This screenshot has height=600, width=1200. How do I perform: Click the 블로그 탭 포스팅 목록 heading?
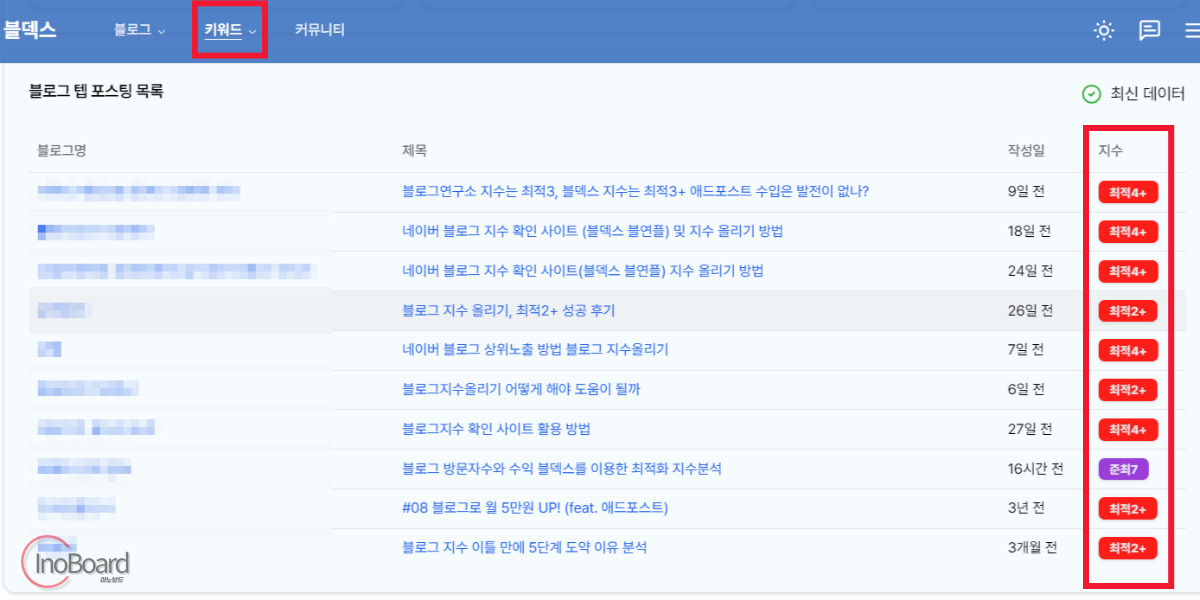pyautogui.click(x=96, y=91)
